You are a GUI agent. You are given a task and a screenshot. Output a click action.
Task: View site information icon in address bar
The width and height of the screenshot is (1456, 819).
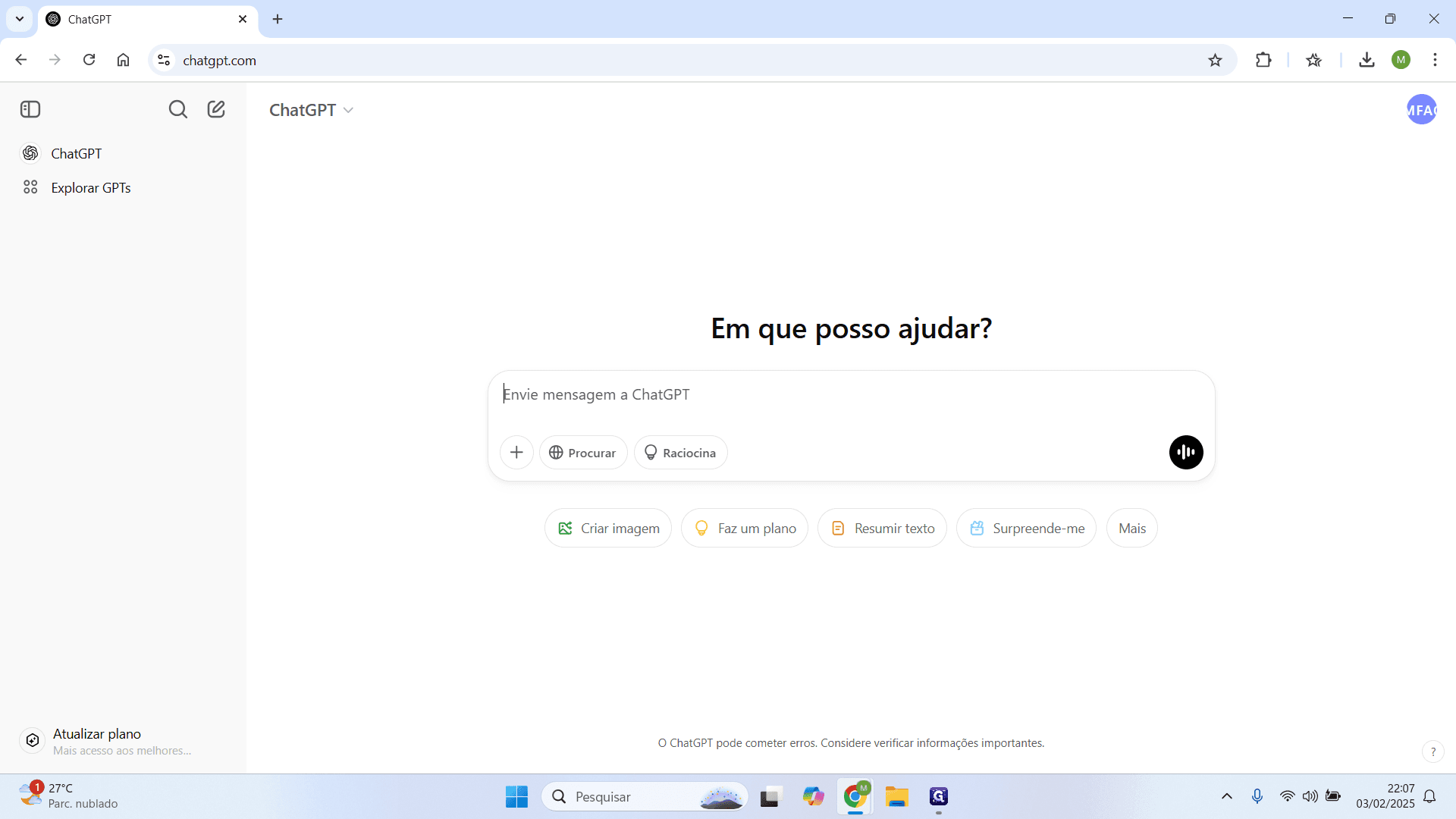[x=163, y=60]
